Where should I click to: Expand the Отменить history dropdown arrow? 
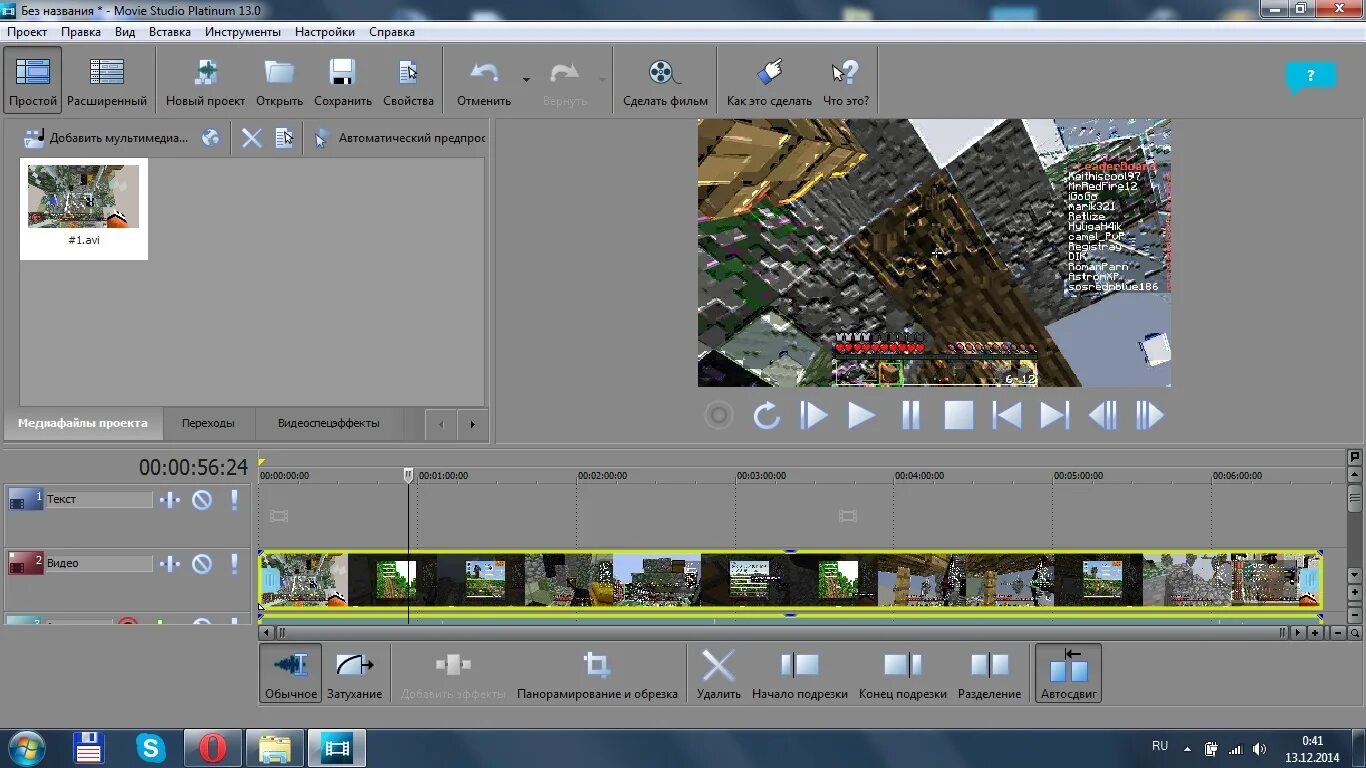click(526, 80)
